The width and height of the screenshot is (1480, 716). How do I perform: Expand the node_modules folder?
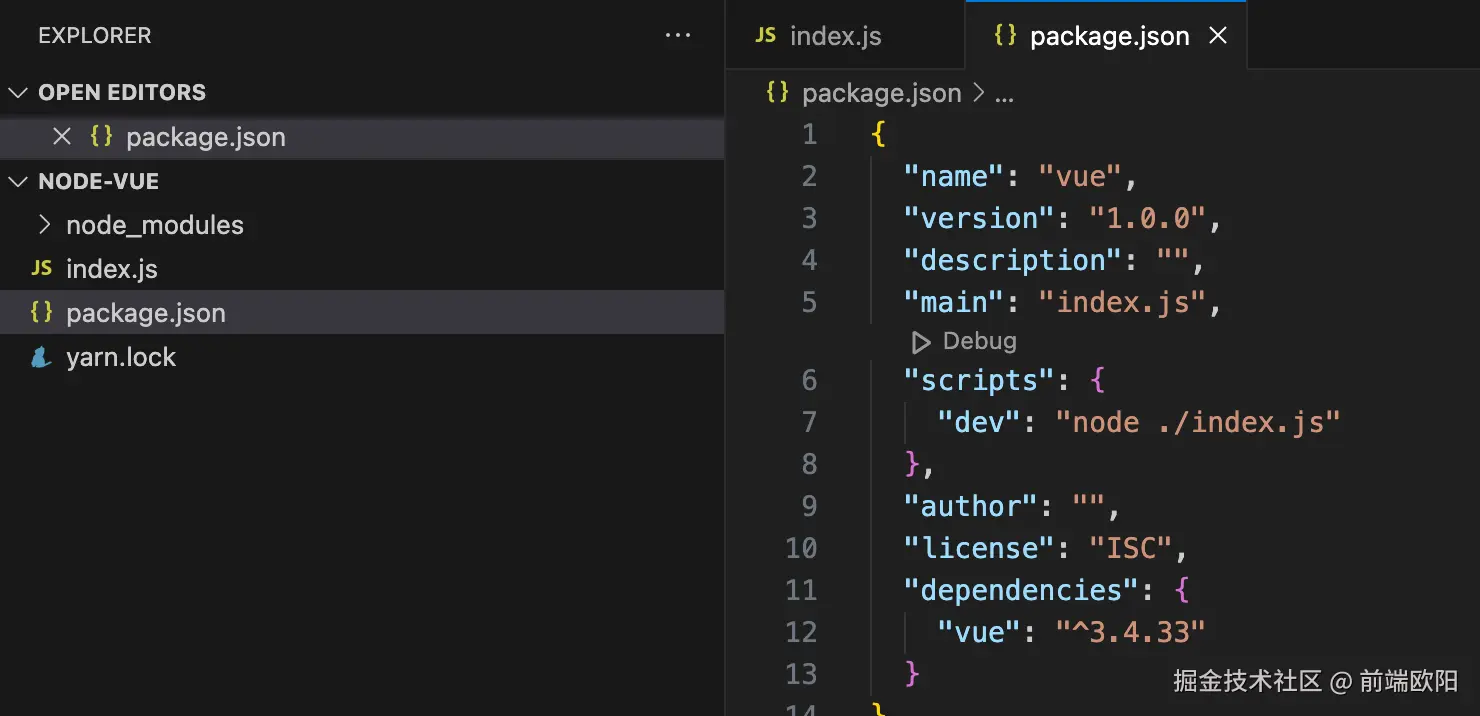pyautogui.click(x=45, y=224)
